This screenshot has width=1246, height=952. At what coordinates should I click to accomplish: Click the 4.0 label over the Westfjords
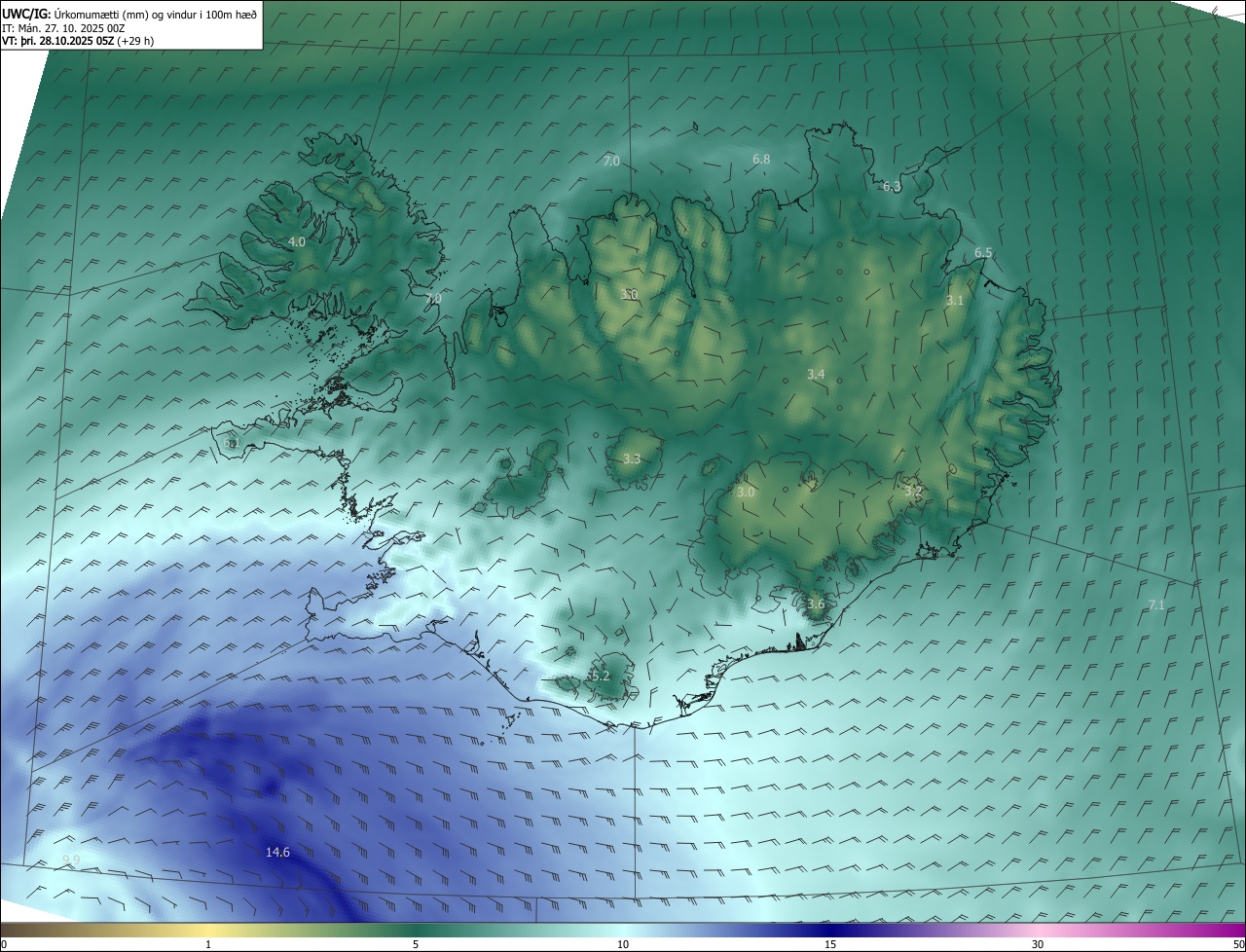click(x=297, y=241)
